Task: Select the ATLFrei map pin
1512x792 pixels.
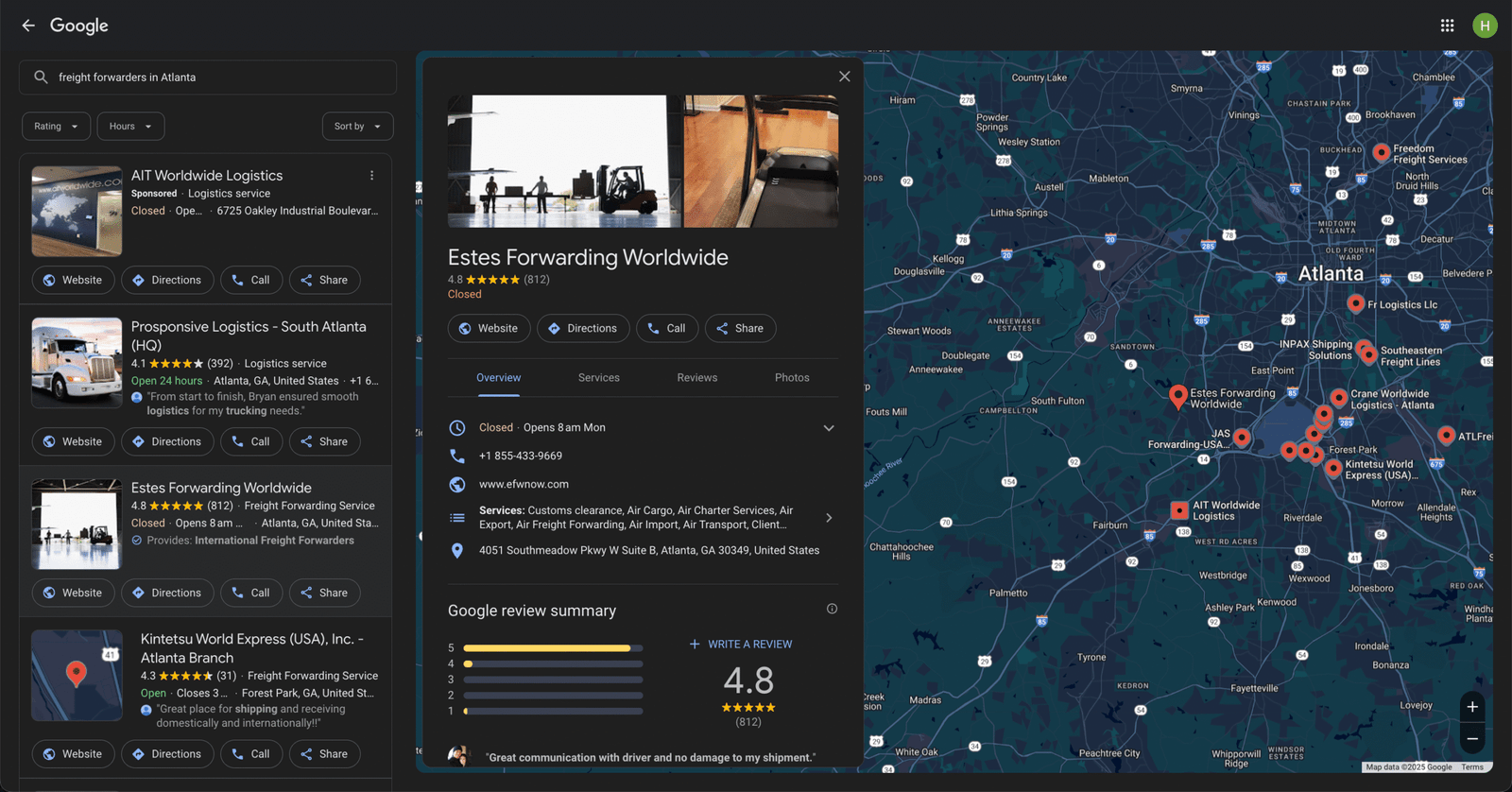Action: [1446, 435]
